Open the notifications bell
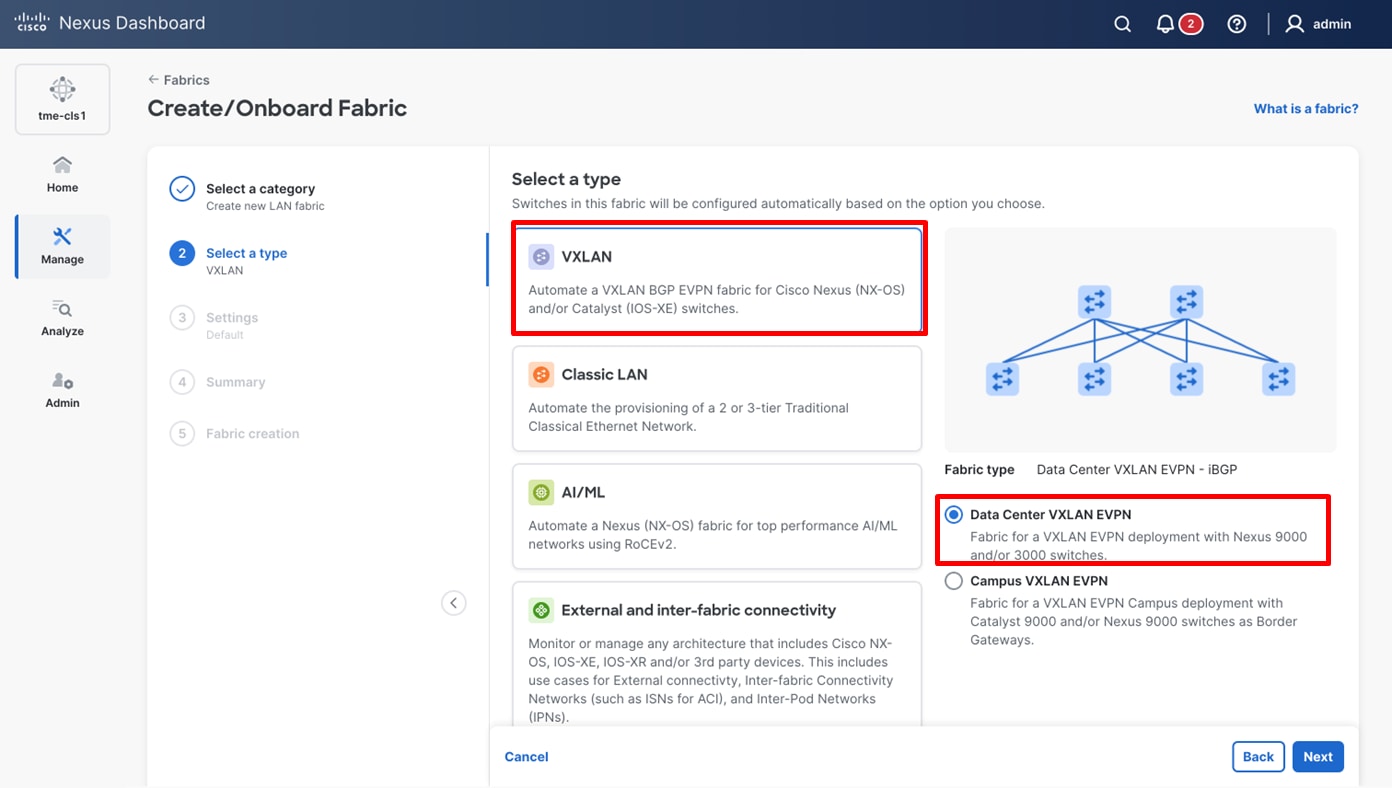This screenshot has height=788, width=1392. point(1165,24)
